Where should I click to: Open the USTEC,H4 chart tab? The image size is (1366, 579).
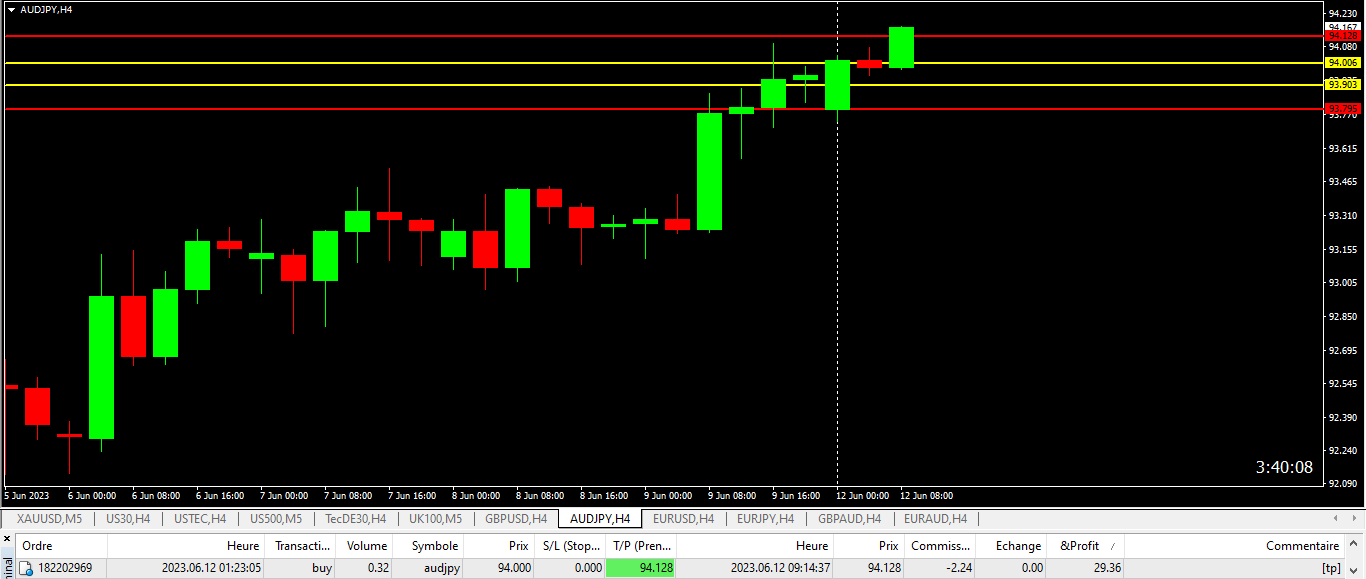pos(200,519)
